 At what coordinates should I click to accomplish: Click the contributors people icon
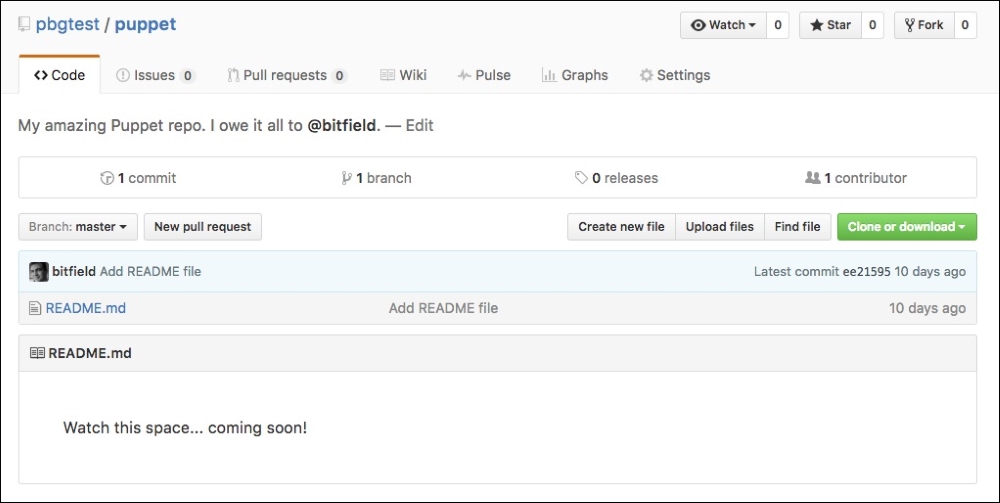(x=812, y=178)
